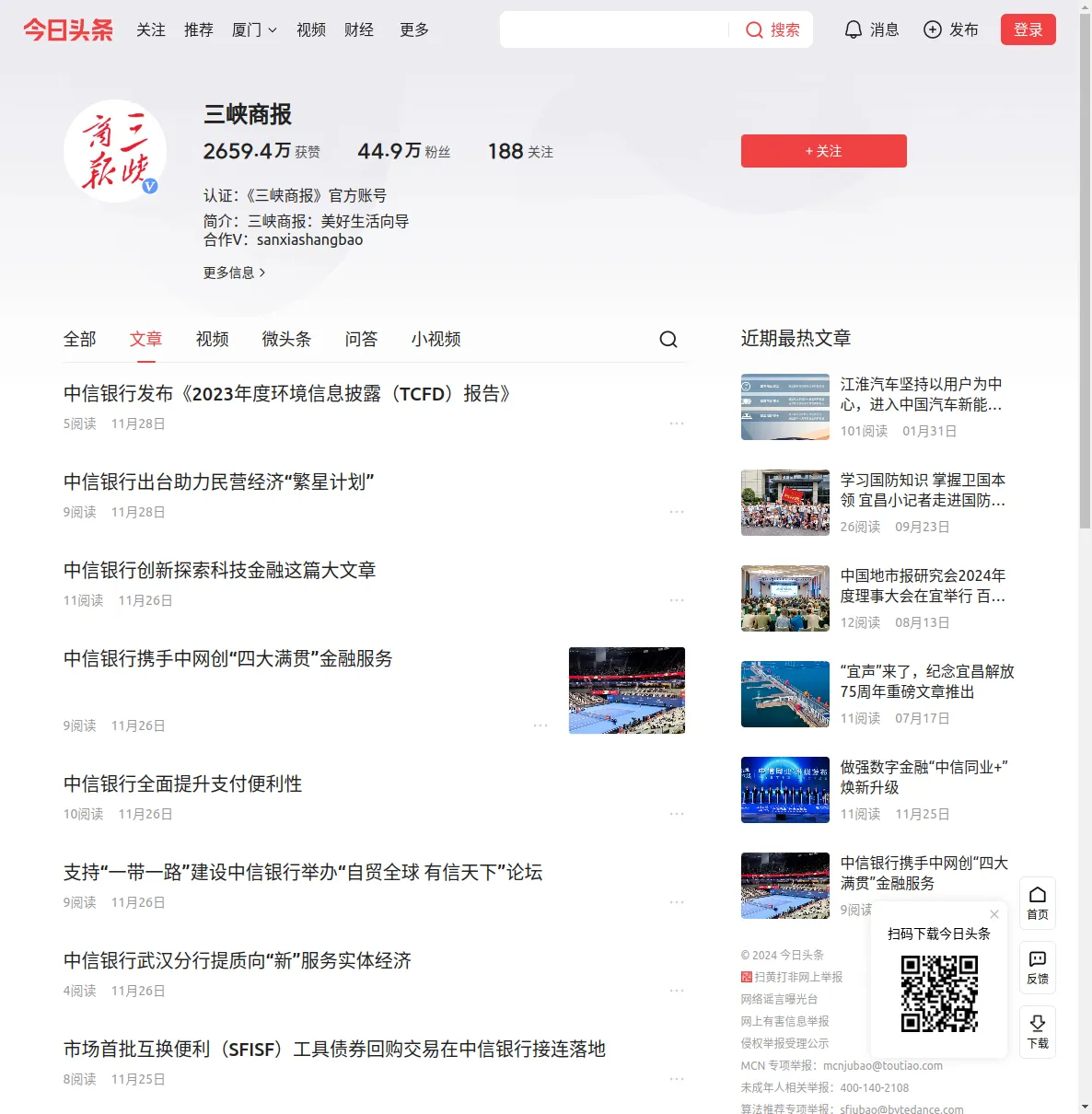Click floating 下载 download icon
Viewport: 1092px width, 1114px height.
pos(1038,1032)
